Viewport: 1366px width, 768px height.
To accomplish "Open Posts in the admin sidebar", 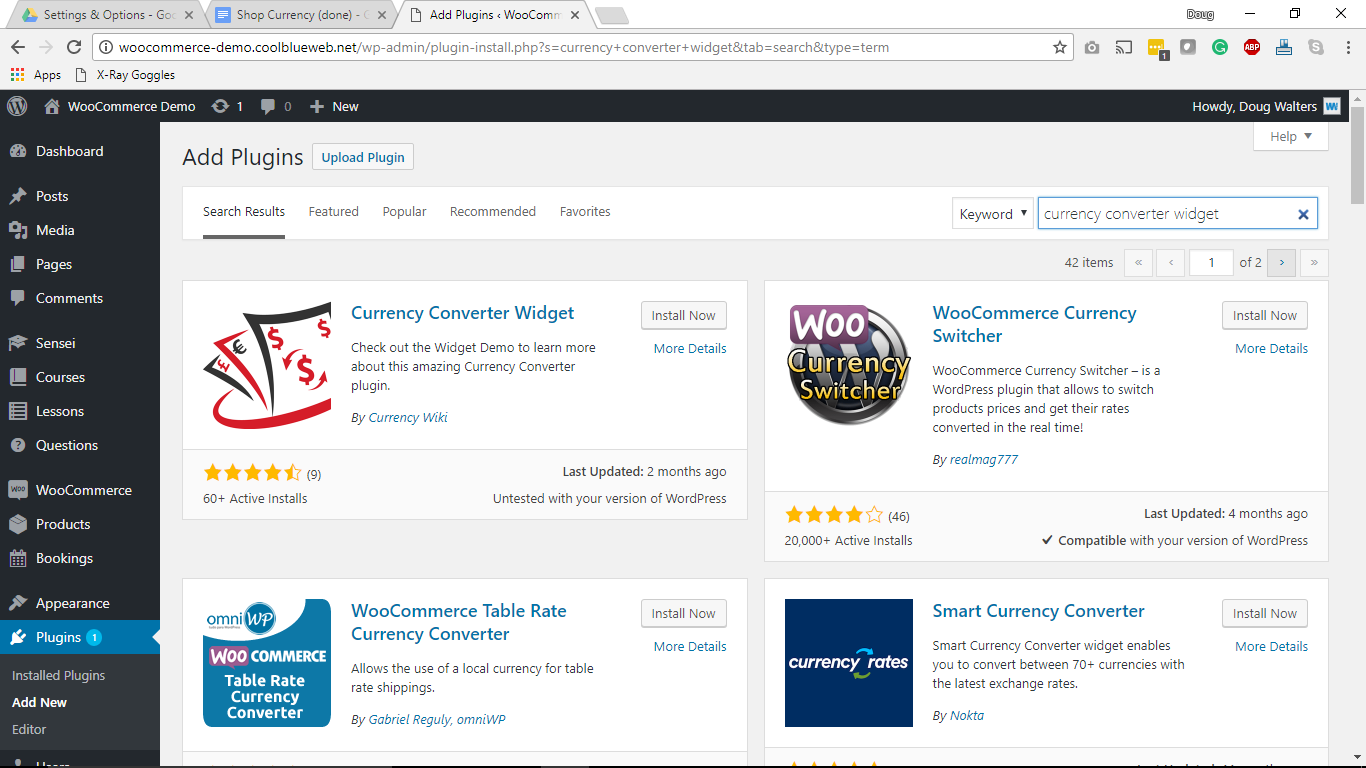I will tap(52, 196).
